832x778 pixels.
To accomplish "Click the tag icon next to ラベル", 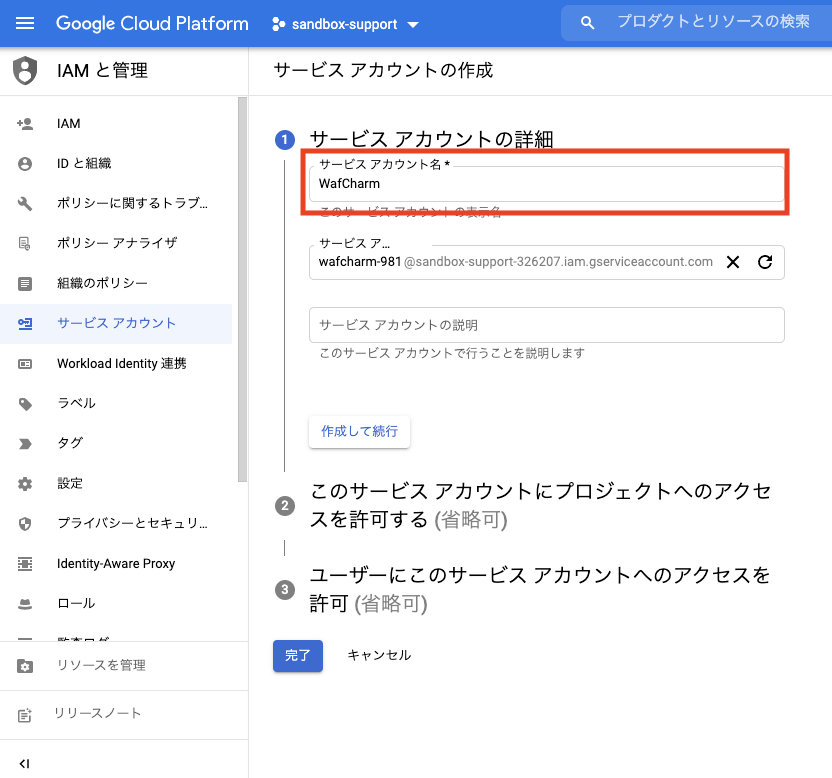I will click(x=25, y=404).
